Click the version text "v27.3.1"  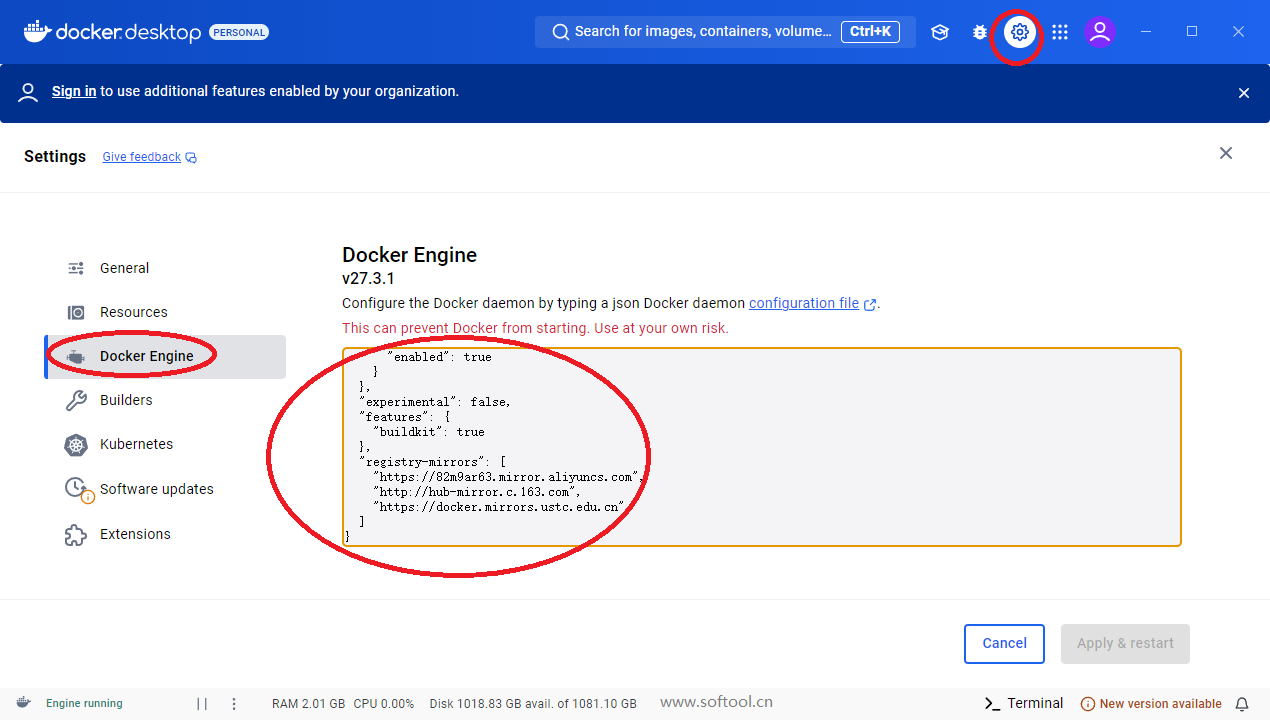point(368,279)
